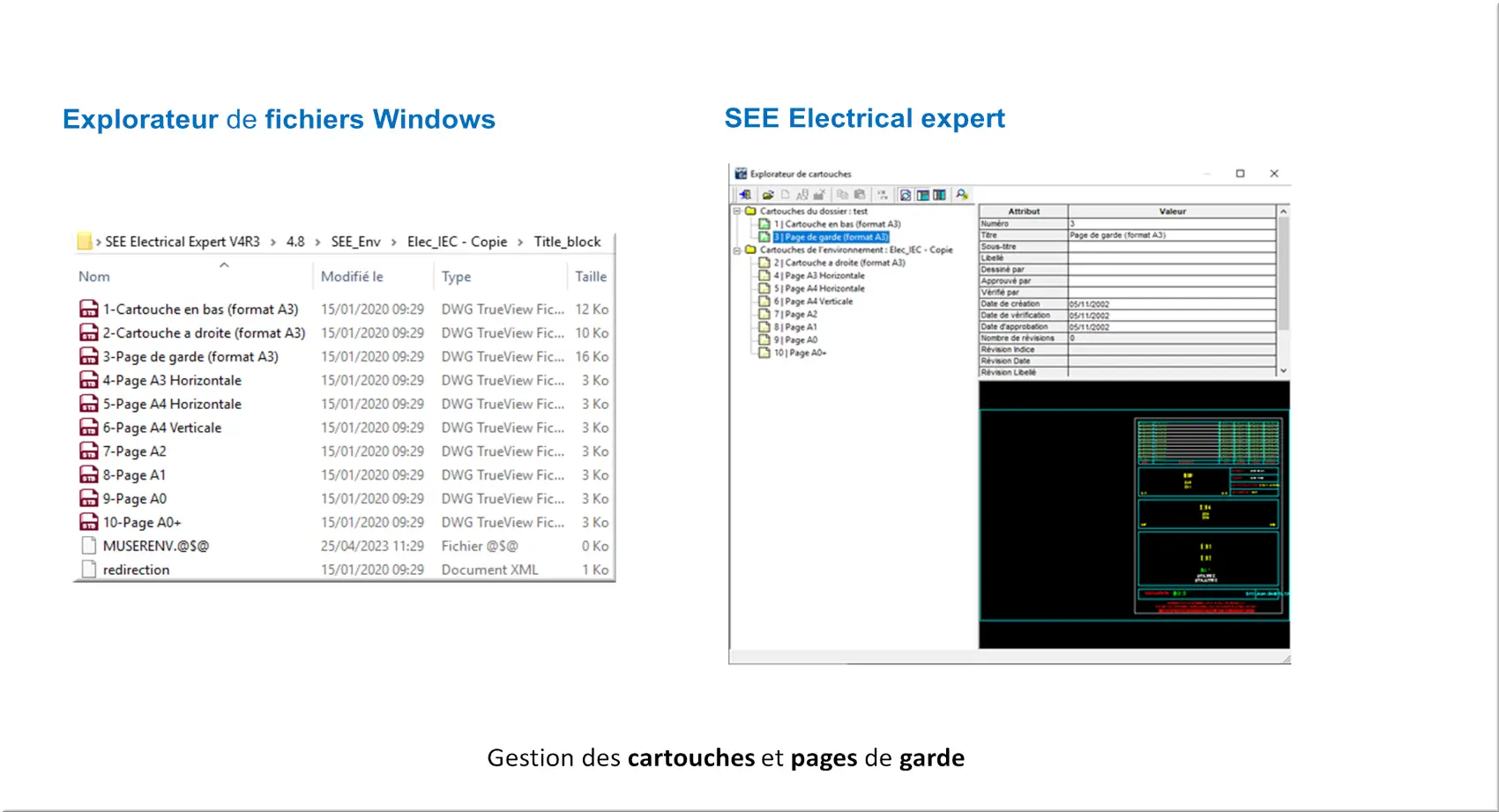This screenshot has width=1499, height=812.
Task: Toggle the preview refresh toolbar icon
Action: point(906,195)
